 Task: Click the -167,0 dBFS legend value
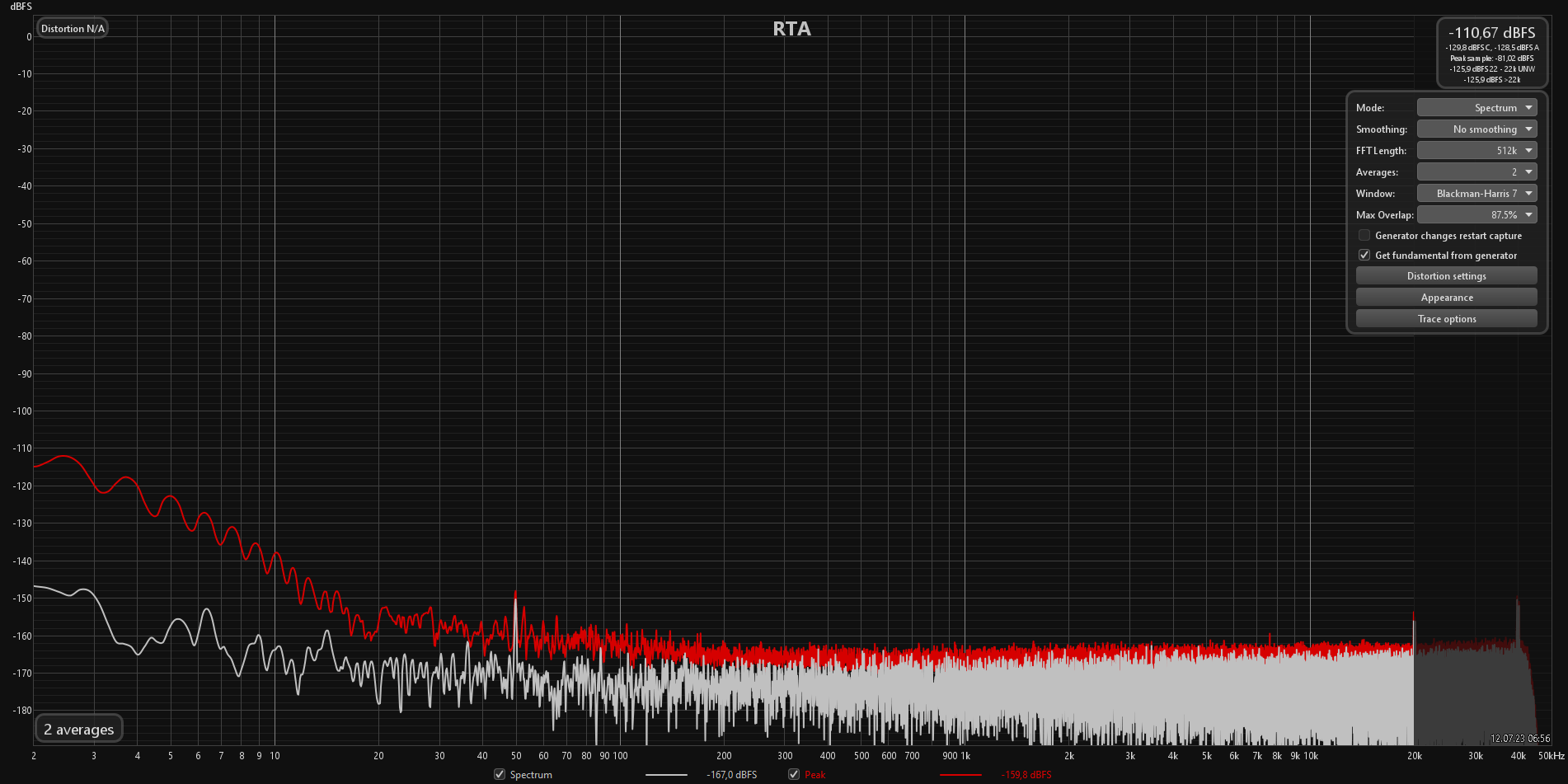click(731, 775)
